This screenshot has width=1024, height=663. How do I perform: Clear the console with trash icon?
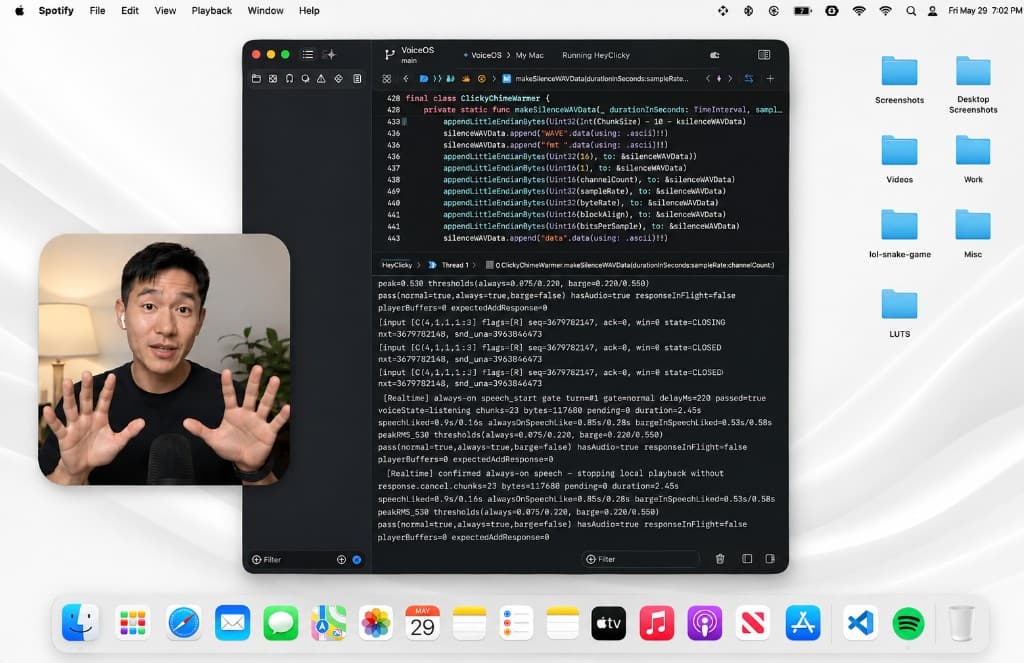720,559
